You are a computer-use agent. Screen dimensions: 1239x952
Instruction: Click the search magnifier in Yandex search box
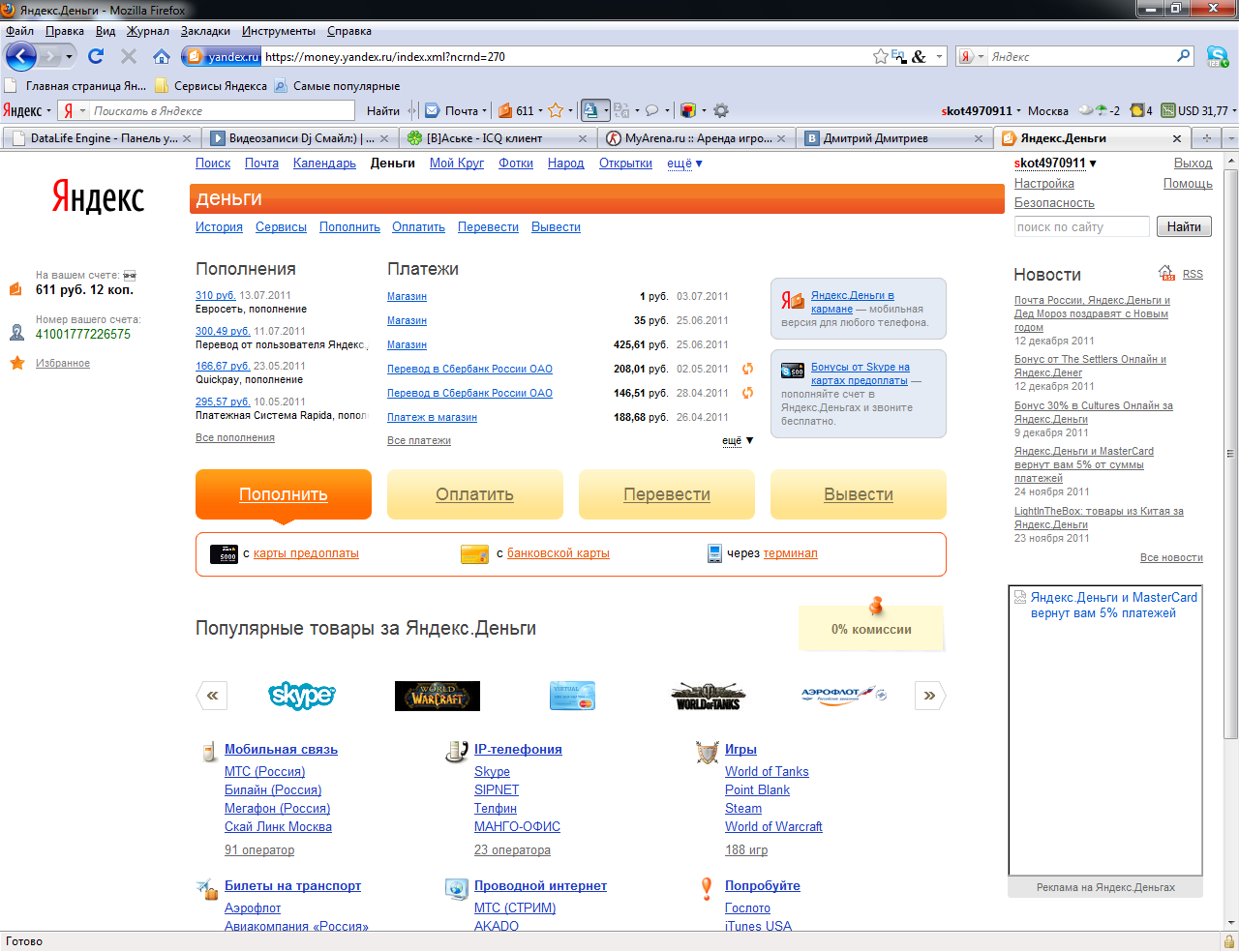pyautogui.click(x=1183, y=56)
